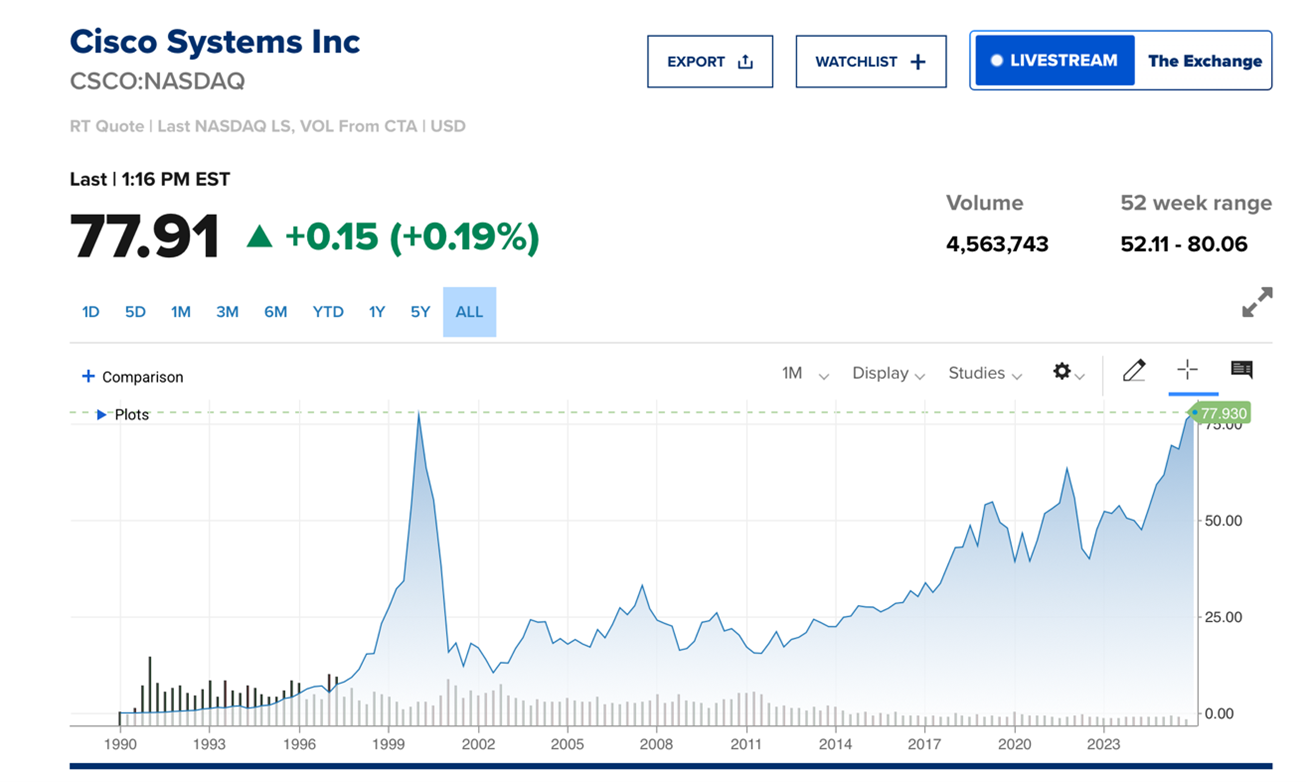Select the 5Y time range
Viewport: 1306px width, 782px height.
[x=420, y=312]
